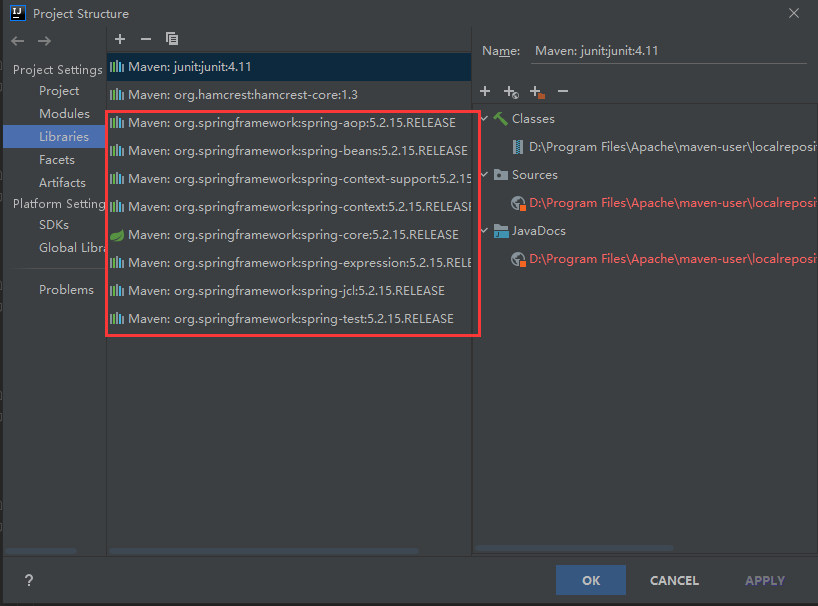818x606 pixels.
Task: Click the IntelliJ logo in title bar
Action: 18,13
